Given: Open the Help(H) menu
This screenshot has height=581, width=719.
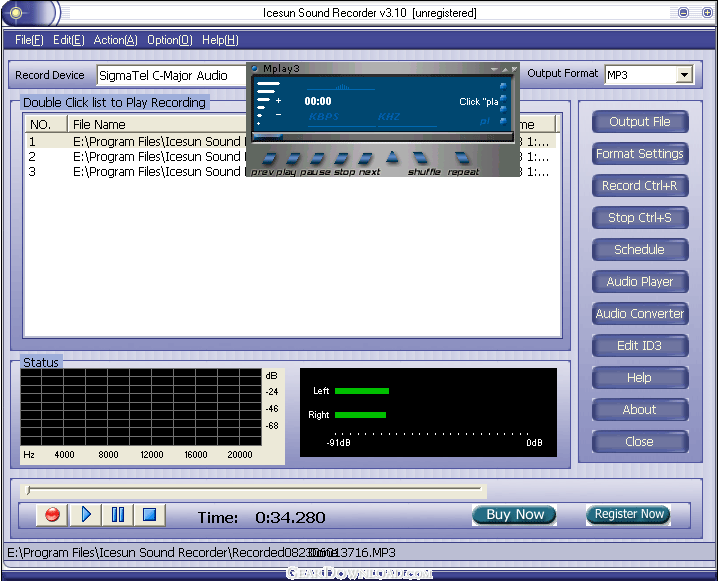Looking at the screenshot, I should point(220,40).
